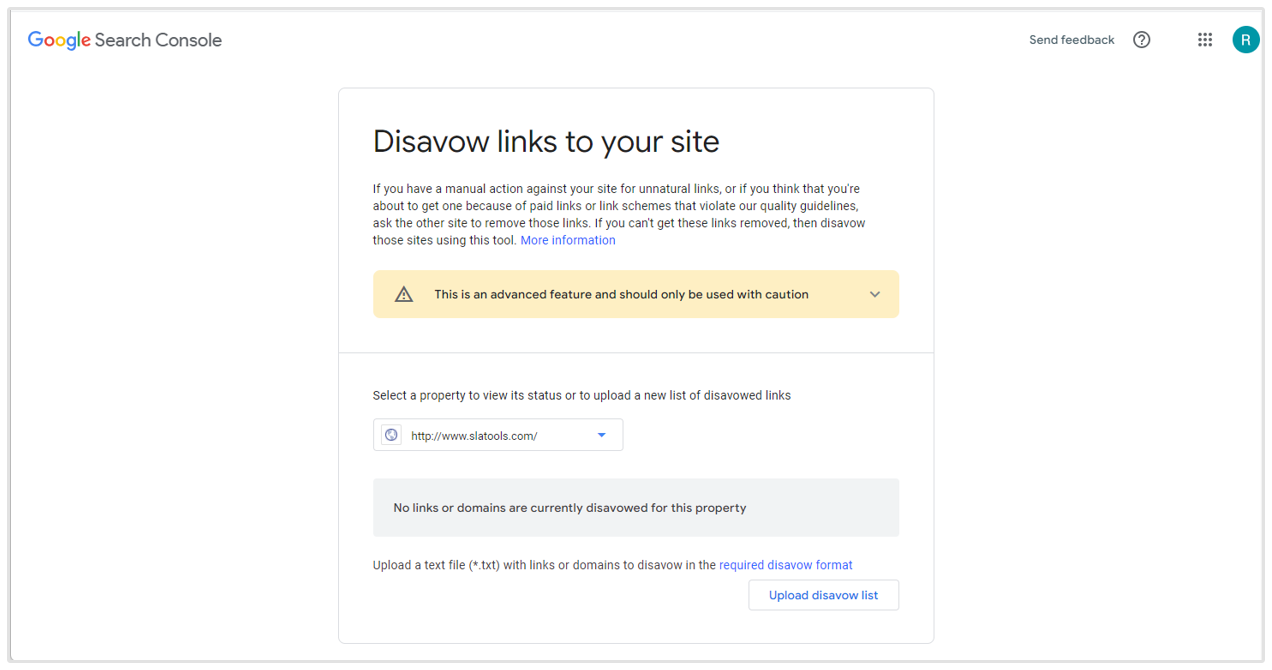
Task: Click the help question mark icon
Action: (1142, 39)
